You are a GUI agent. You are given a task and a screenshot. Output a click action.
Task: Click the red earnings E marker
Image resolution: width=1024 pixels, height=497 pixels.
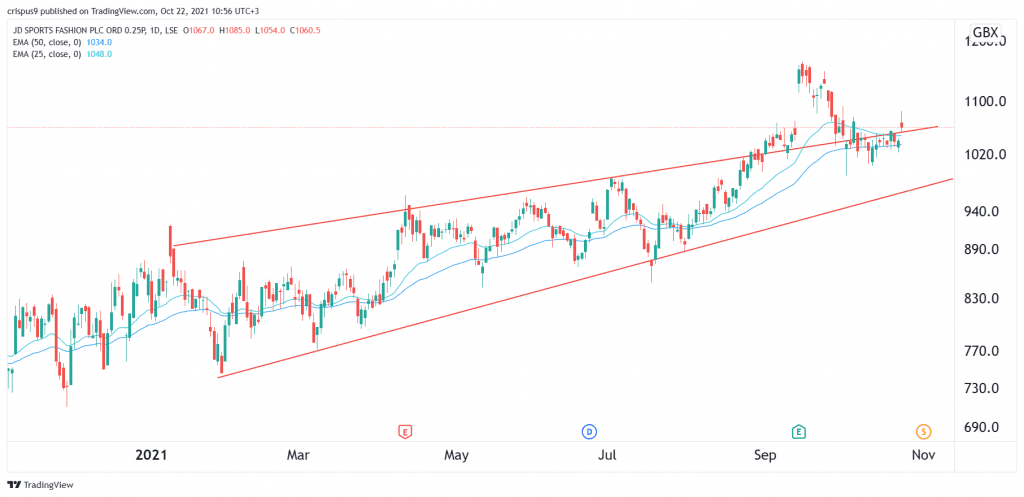(405, 432)
